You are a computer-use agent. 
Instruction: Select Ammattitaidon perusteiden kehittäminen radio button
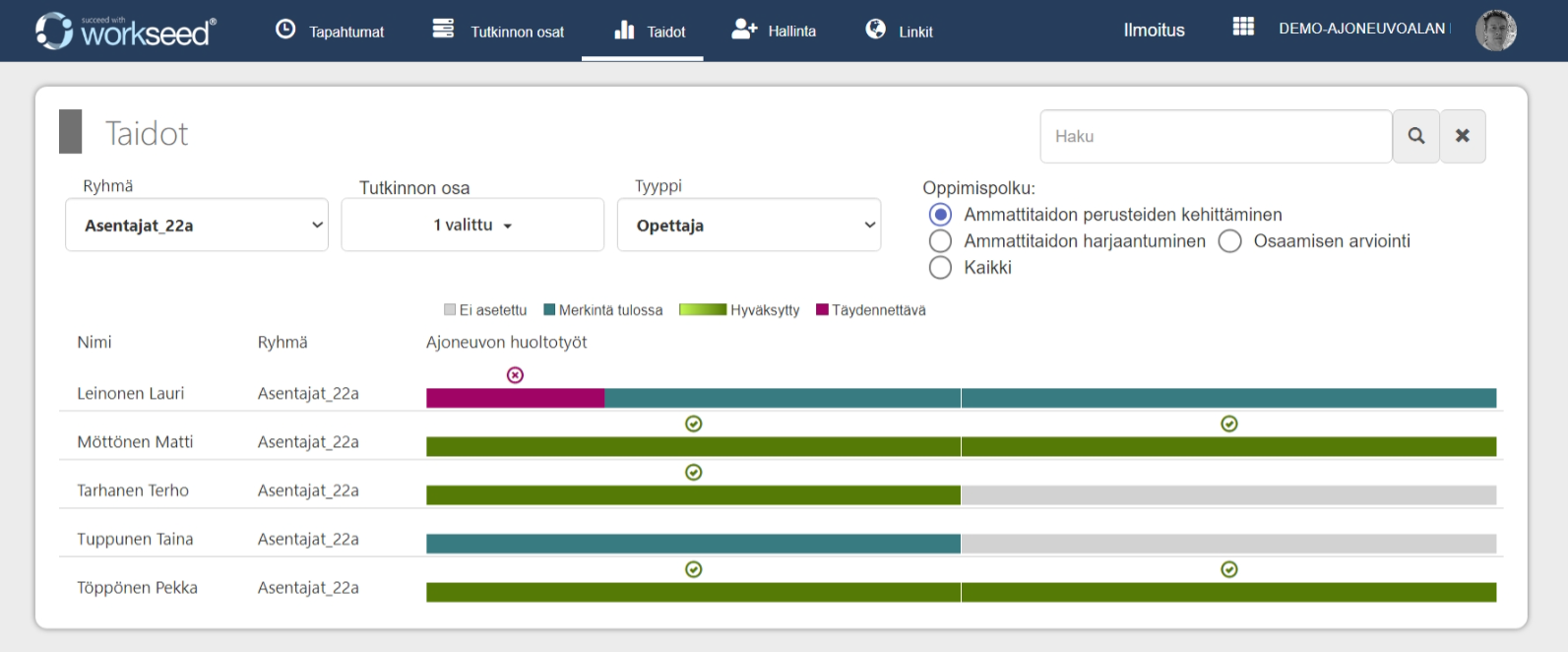pyautogui.click(x=940, y=215)
